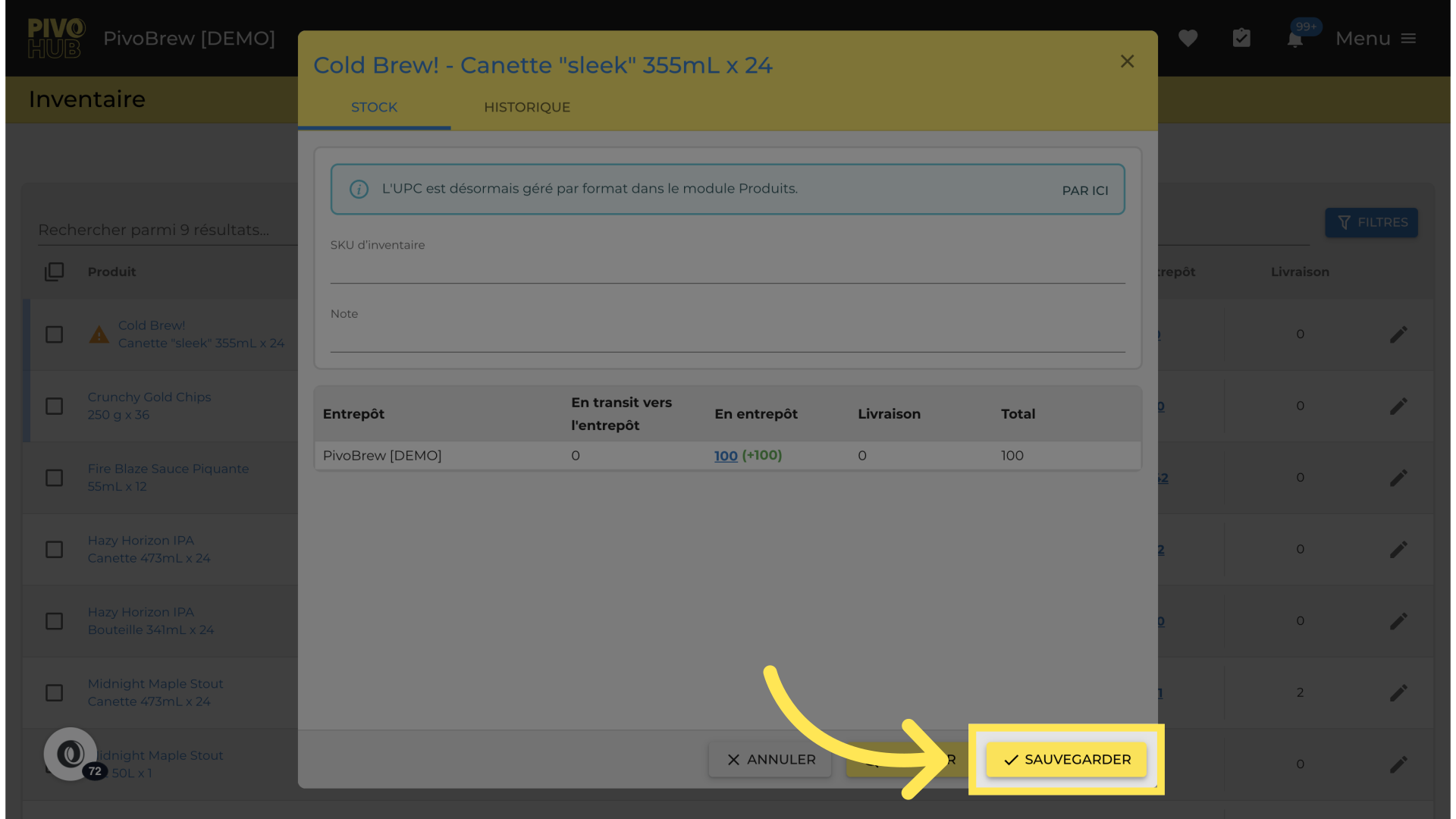Click the ANNULER button
The height and width of the screenshot is (819, 1456).
pos(770,759)
